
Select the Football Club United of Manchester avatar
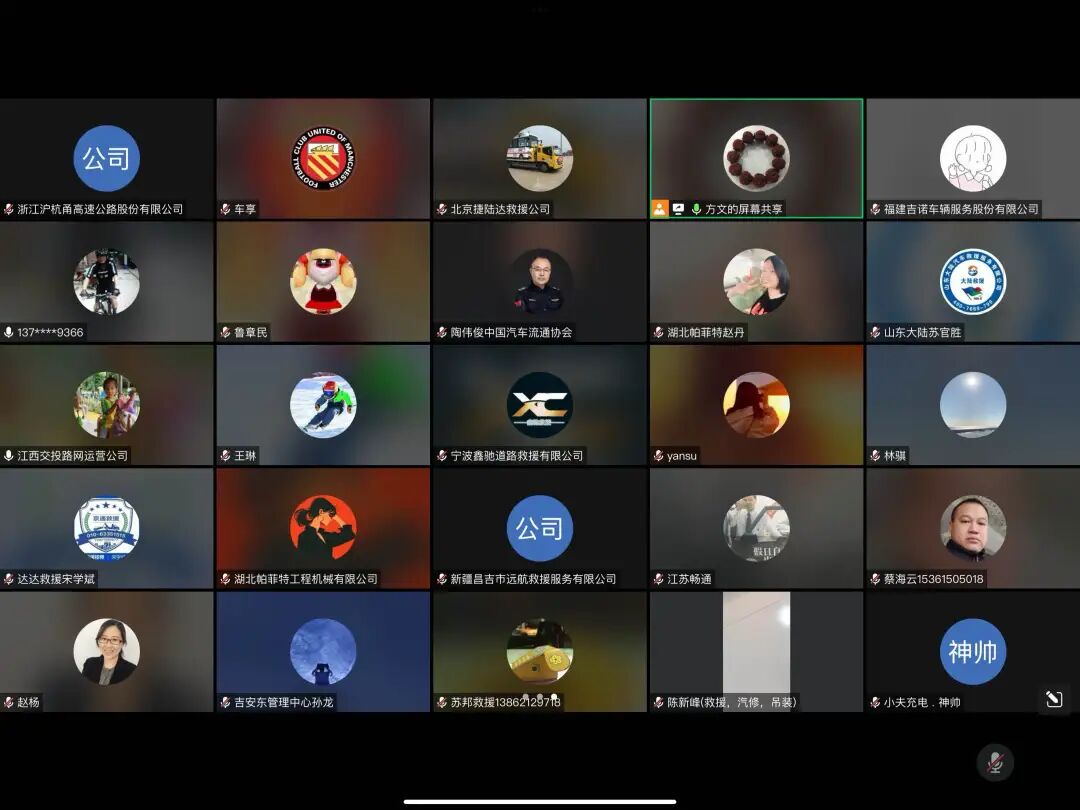pos(323,158)
